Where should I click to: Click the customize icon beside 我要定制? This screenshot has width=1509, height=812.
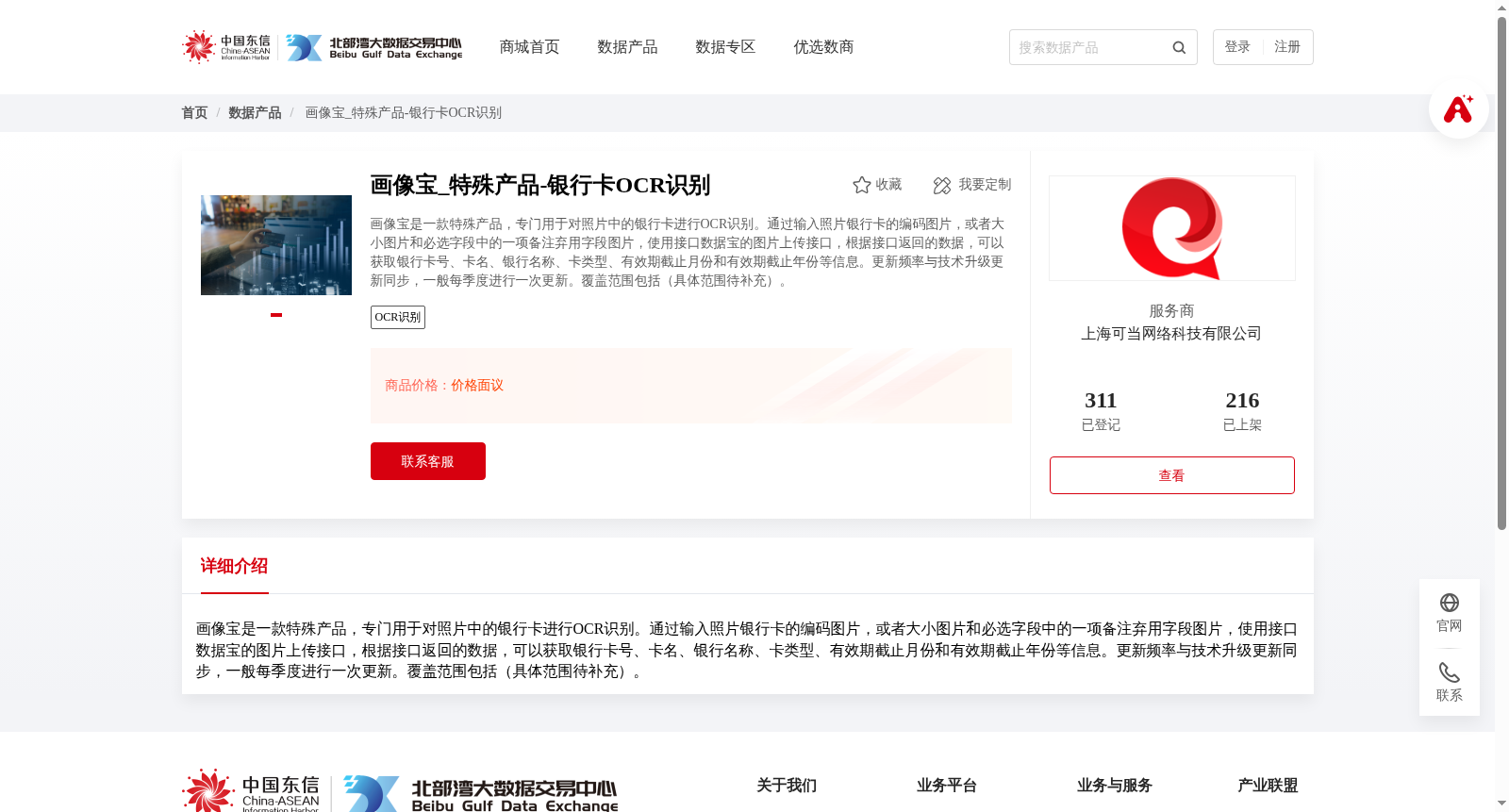(x=941, y=185)
